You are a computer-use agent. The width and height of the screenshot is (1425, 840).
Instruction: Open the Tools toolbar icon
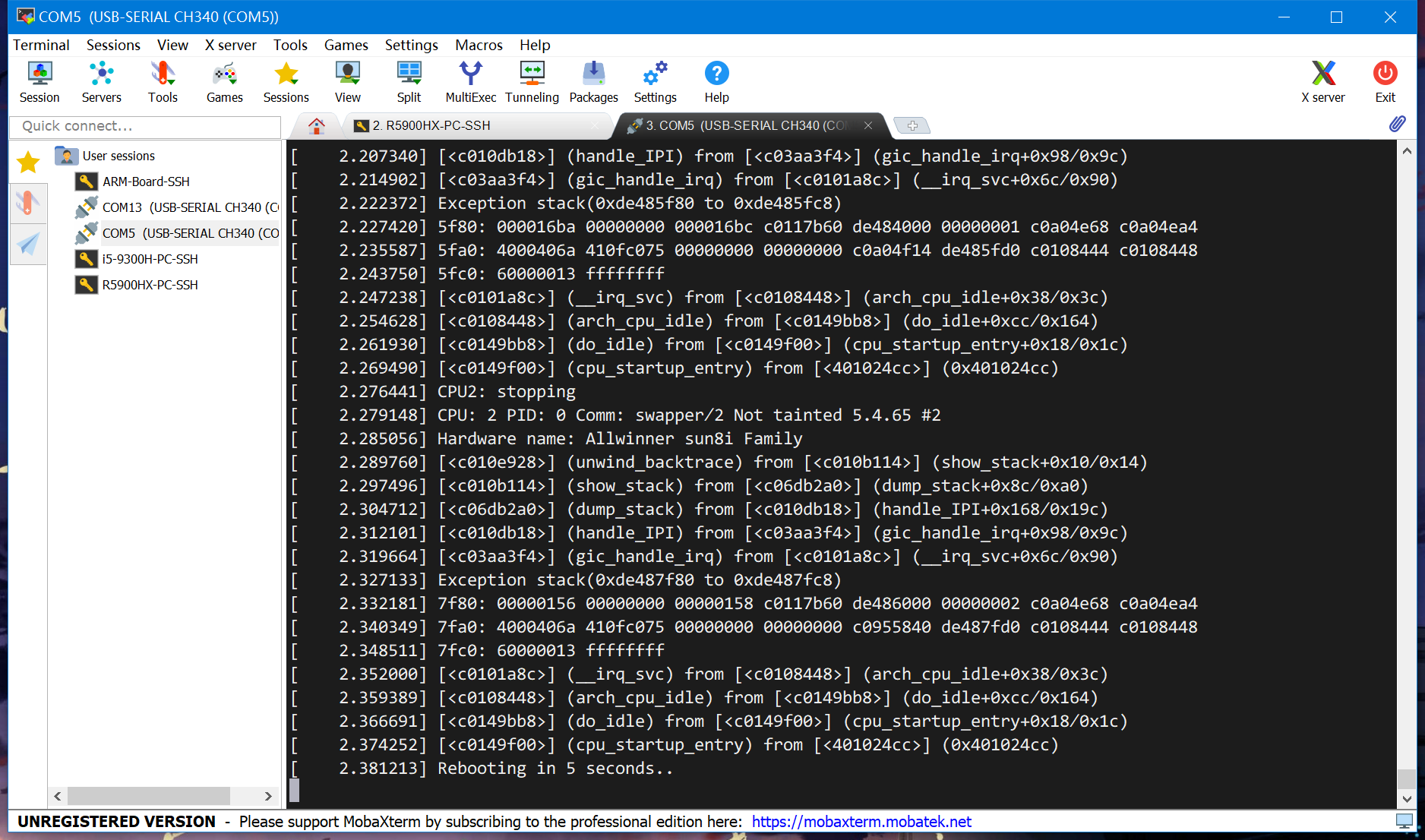(163, 82)
